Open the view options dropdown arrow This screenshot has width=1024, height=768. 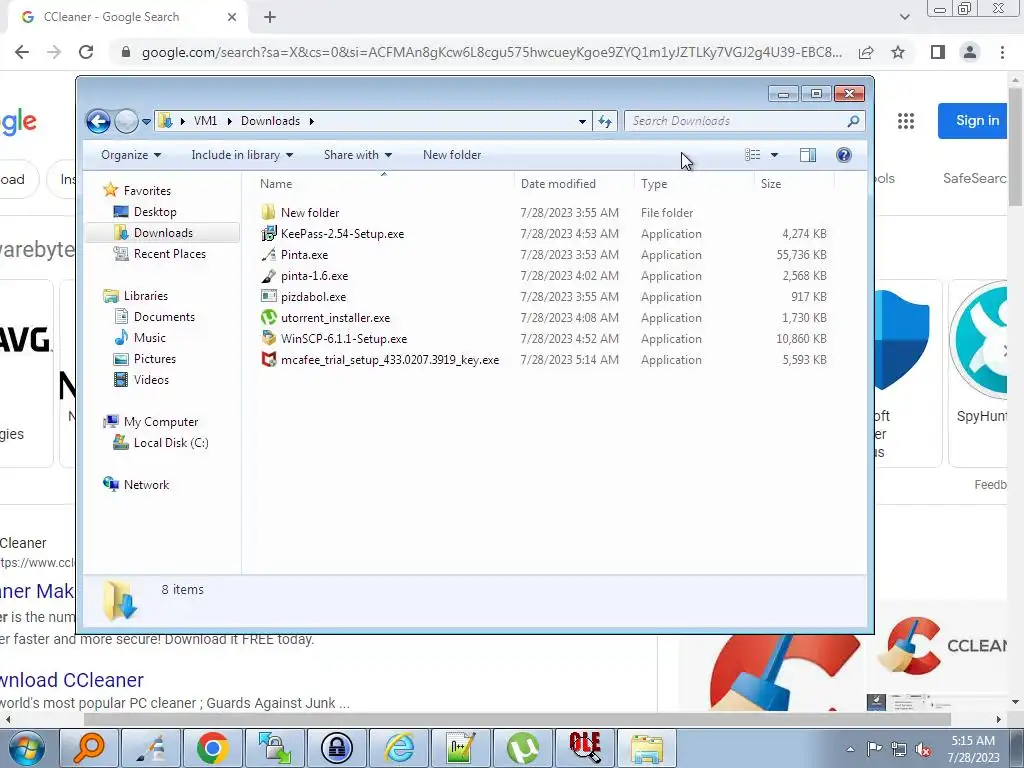775,155
